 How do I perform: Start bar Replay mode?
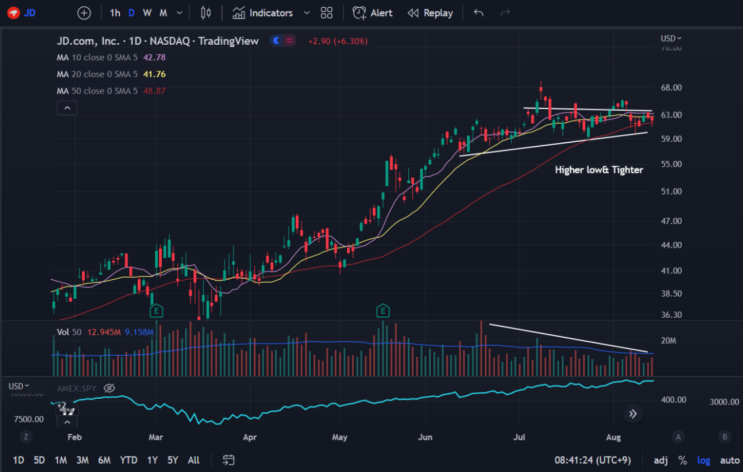pyautogui.click(x=430, y=13)
